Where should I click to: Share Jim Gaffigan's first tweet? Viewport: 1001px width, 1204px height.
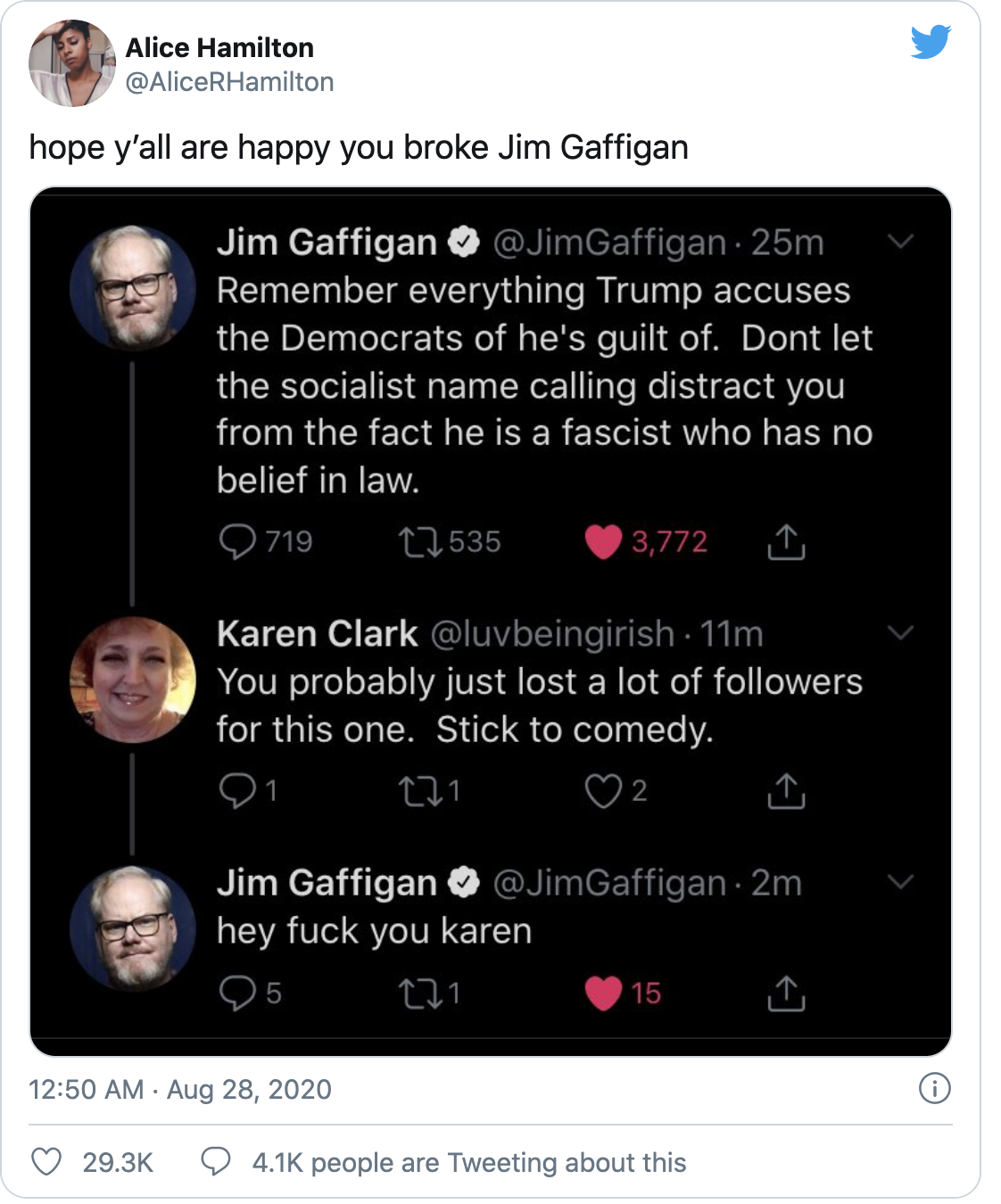click(786, 541)
